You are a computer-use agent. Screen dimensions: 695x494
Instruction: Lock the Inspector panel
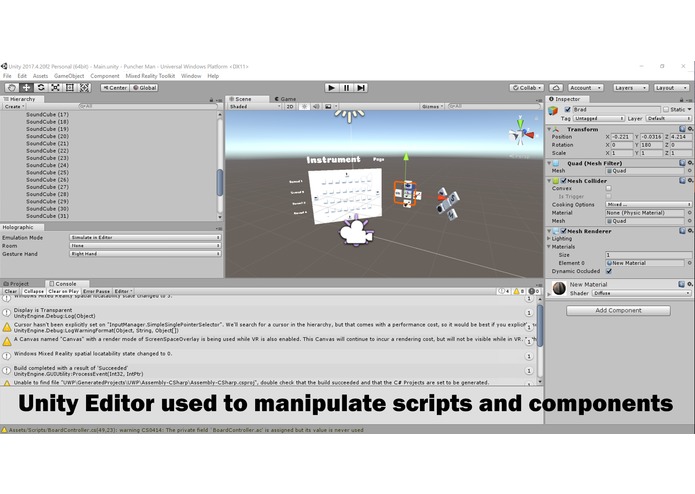pos(681,99)
